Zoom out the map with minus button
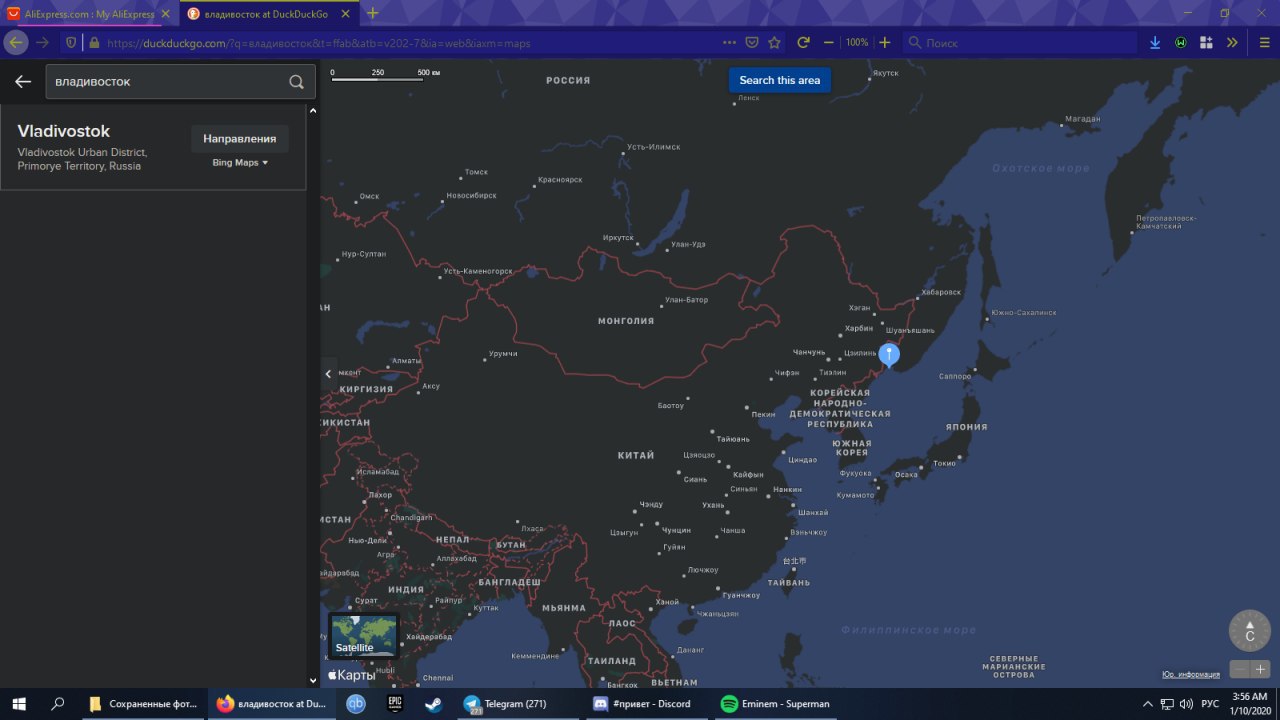 click(1240, 670)
